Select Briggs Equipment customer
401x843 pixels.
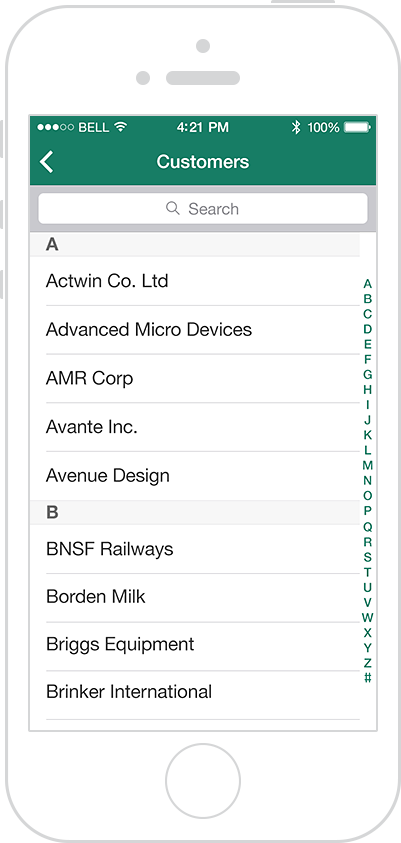[x=195, y=646]
